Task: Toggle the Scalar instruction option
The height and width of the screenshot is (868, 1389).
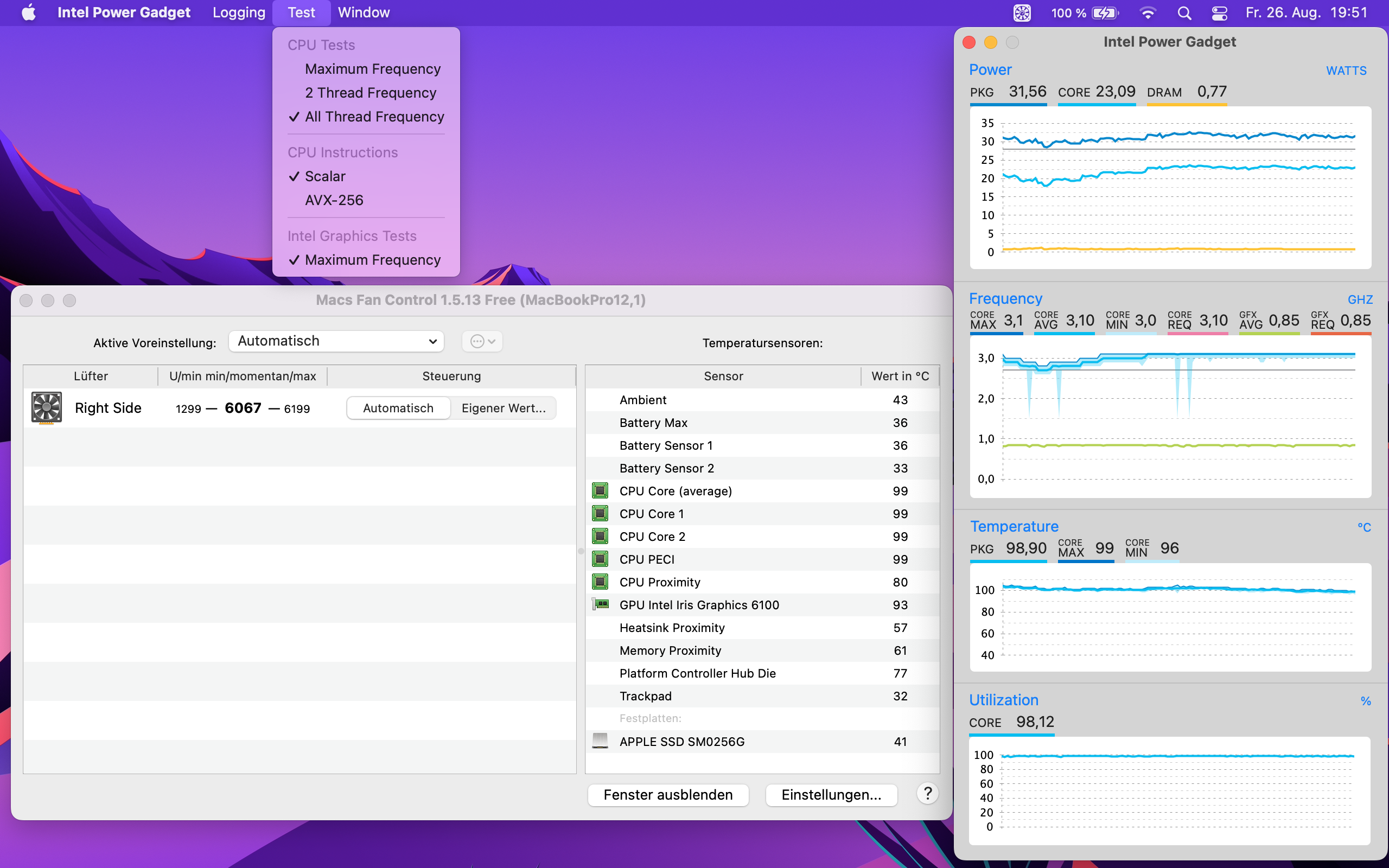Action: 366,176
